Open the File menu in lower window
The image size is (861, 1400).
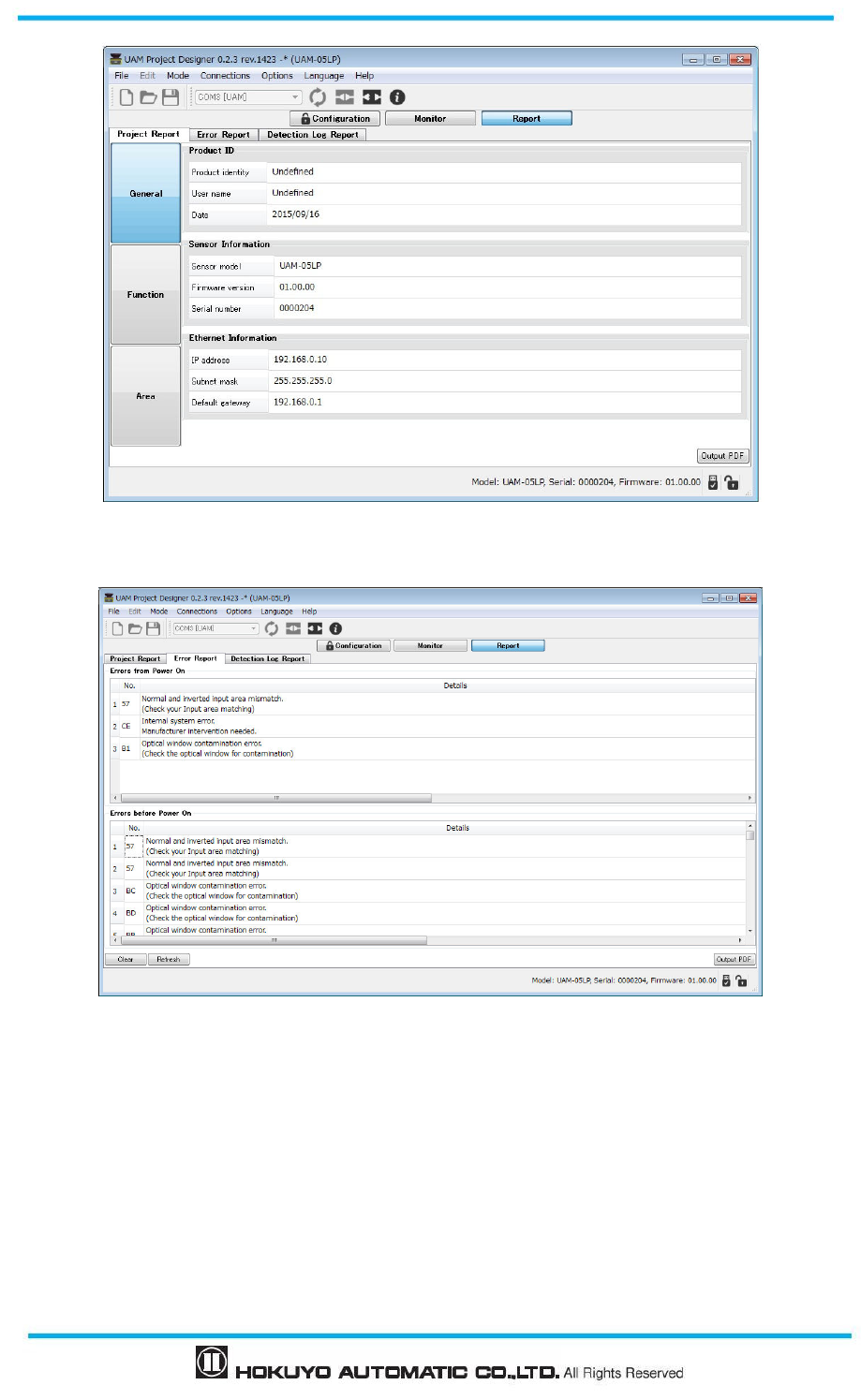click(113, 612)
